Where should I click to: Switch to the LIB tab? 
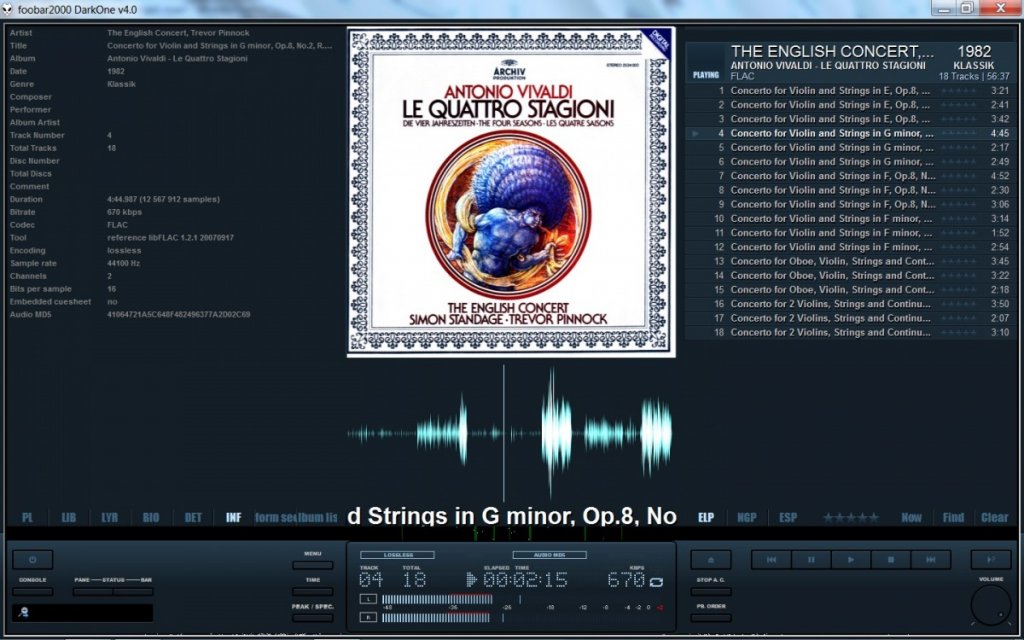coord(69,517)
